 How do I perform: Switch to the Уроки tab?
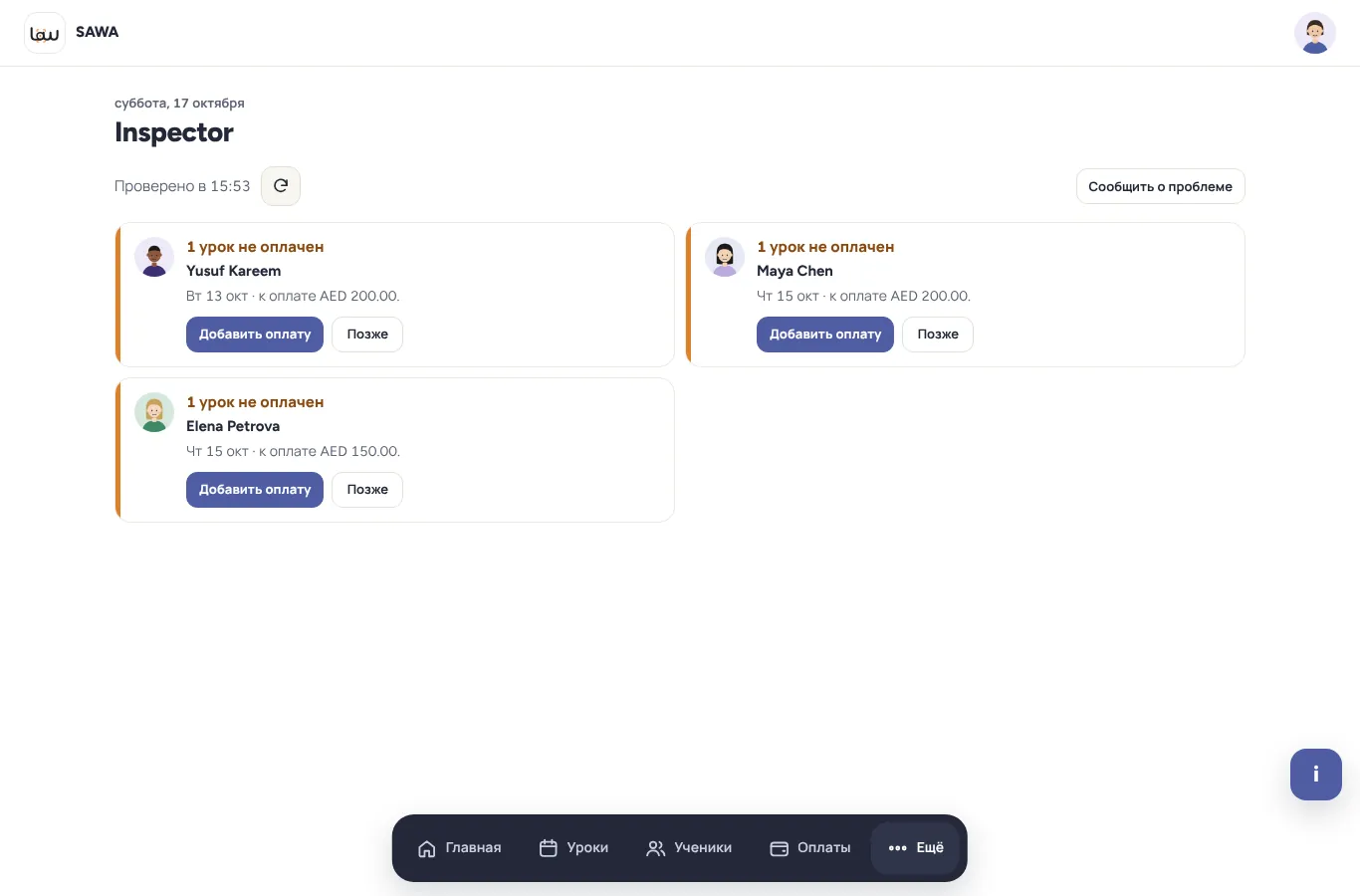pos(574,848)
